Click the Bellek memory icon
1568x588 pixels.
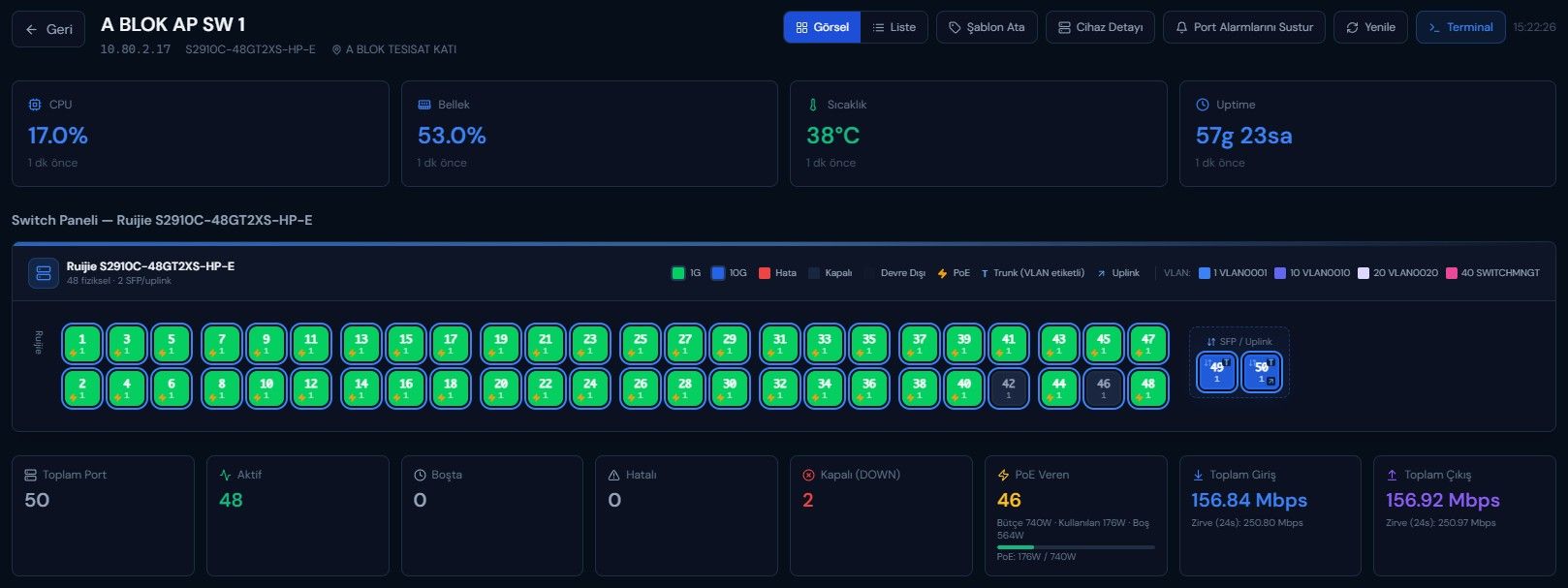pos(424,105)
